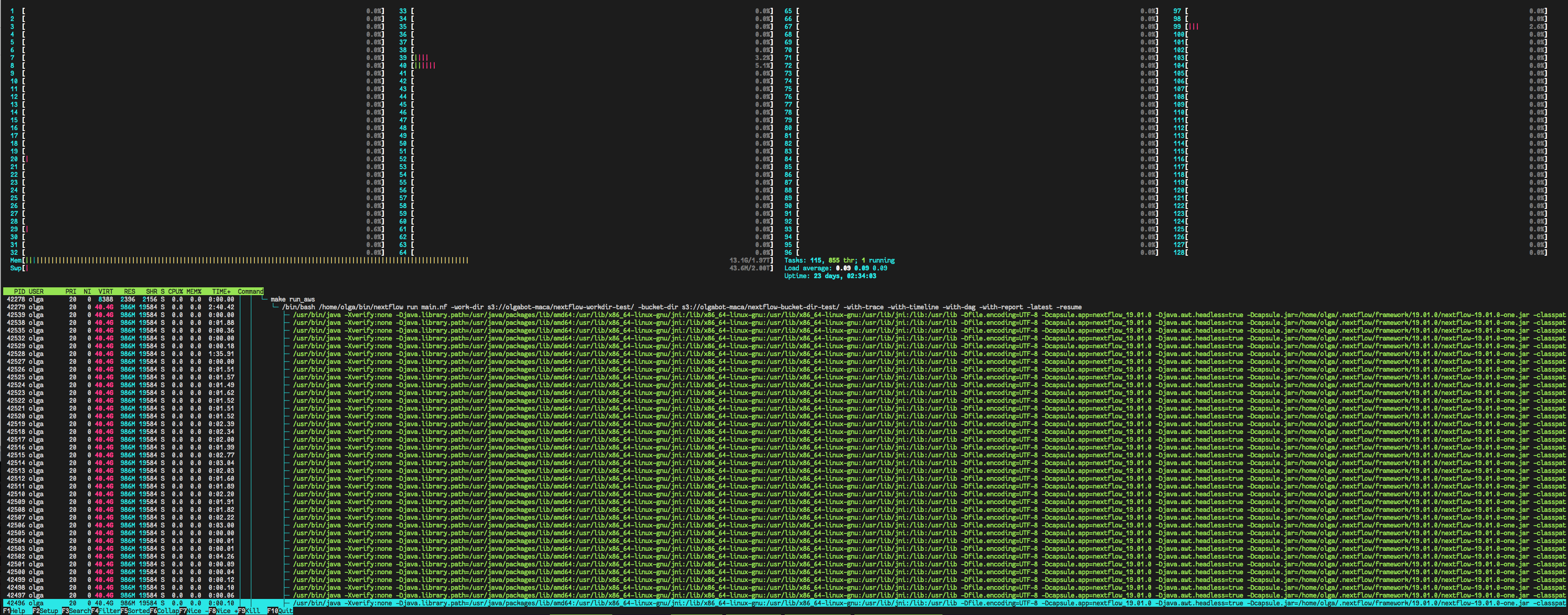This screenshot has width=1568, height=615.
Task: Sort by the RES column header
Action: click(x=129, y=291)
